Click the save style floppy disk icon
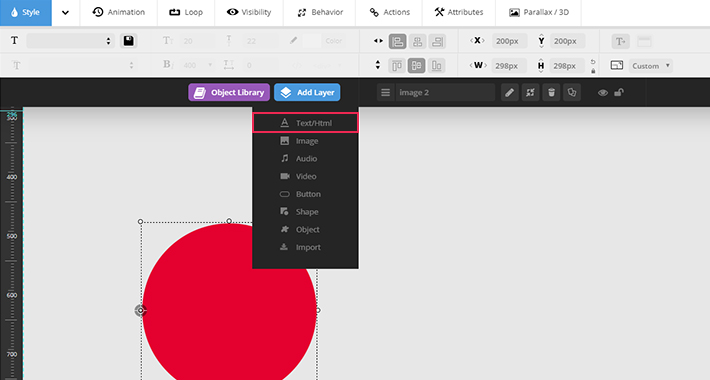The image size is (710, 380). 129,41
